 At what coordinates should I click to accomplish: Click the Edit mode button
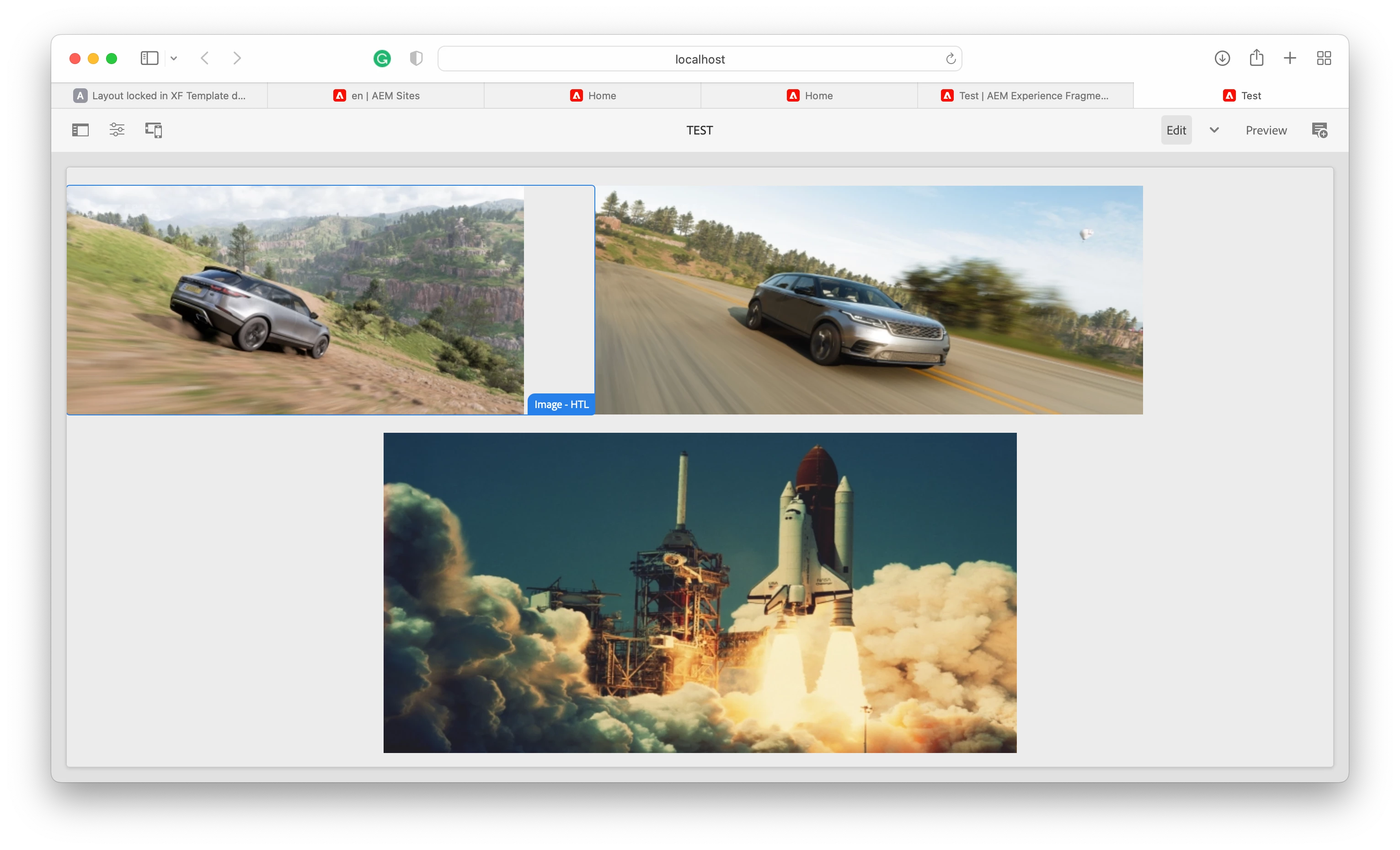tap(1176, 130)
